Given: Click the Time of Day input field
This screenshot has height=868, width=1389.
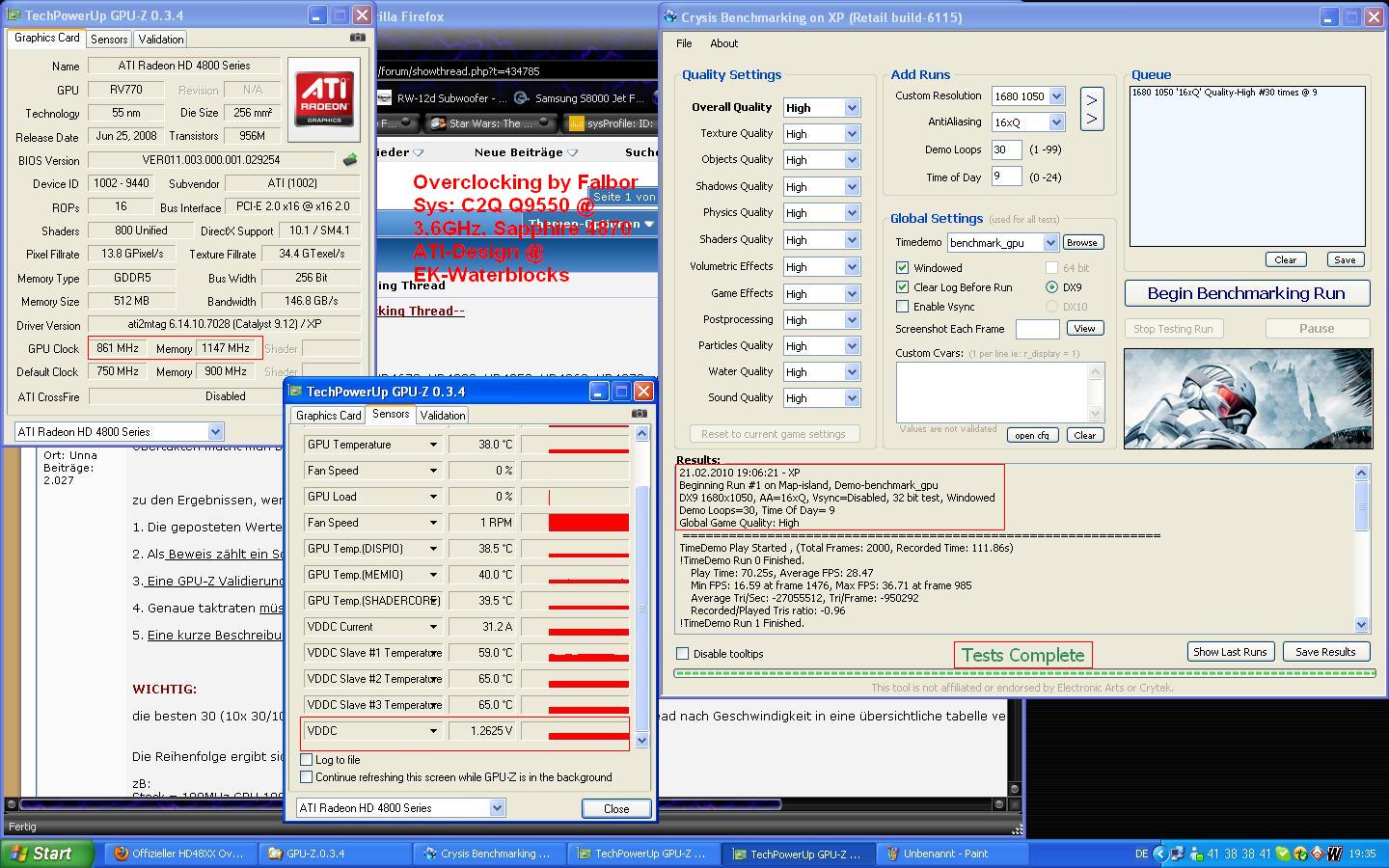Looking at the screenshot, I should 1007,176.
